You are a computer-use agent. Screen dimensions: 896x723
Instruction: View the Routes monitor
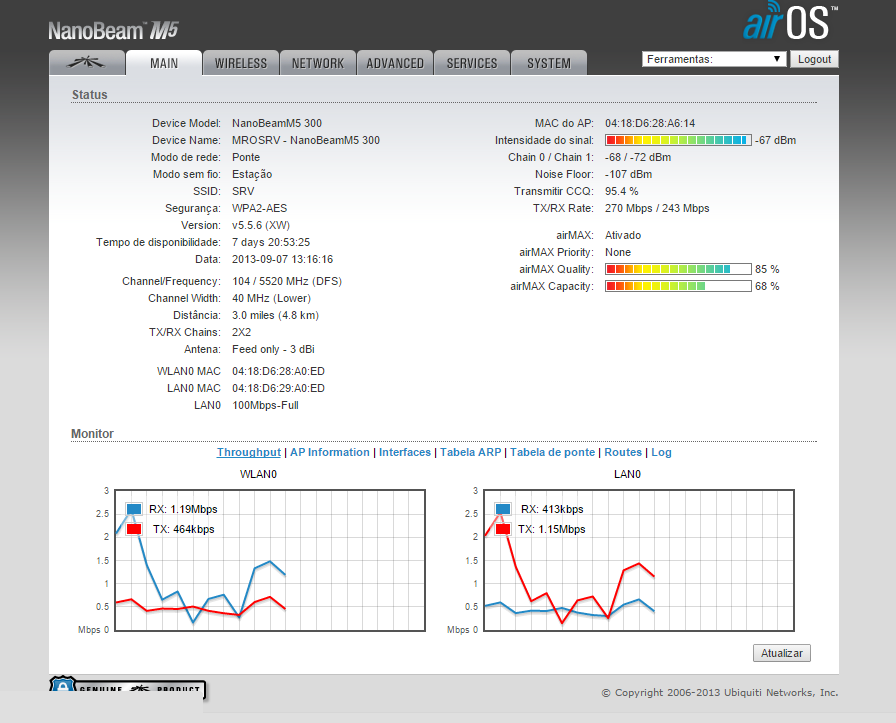(623, 452)
